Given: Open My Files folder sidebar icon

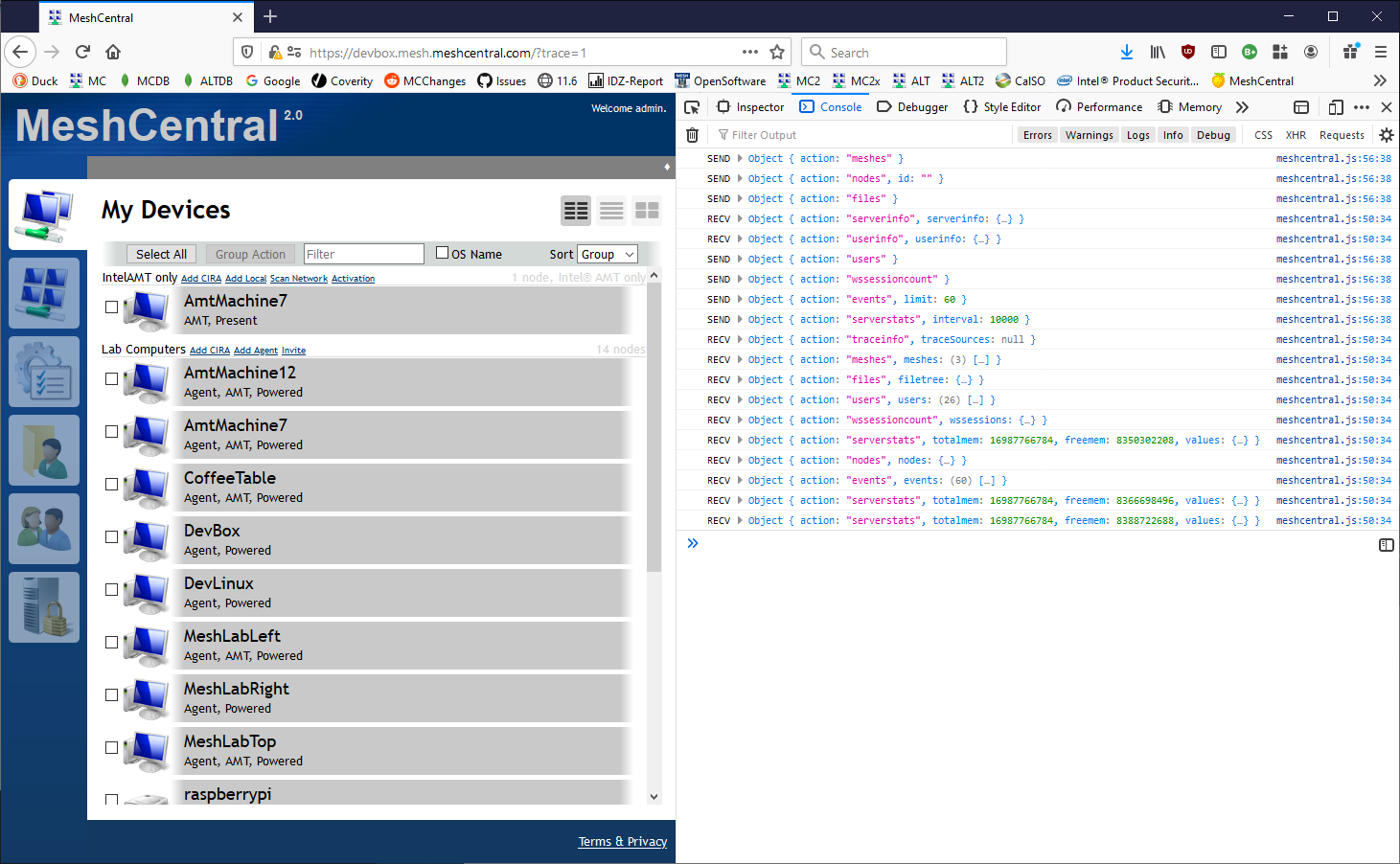Looking at the screenshot, I should click(x=44, y=450).
